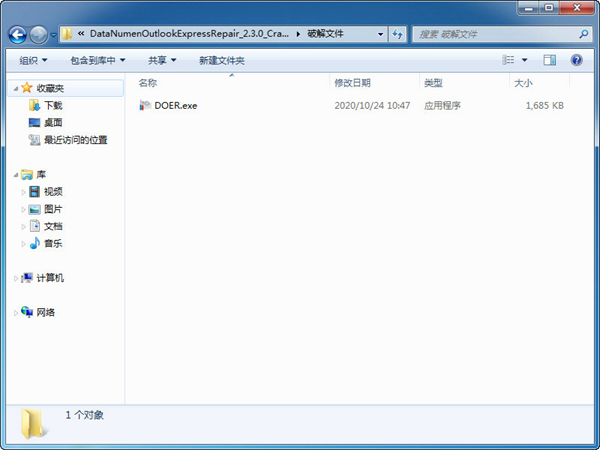Viewport: 600px width, 450px height.
Task: Expand the 网络 tree node
Action: tap(16, 313)
